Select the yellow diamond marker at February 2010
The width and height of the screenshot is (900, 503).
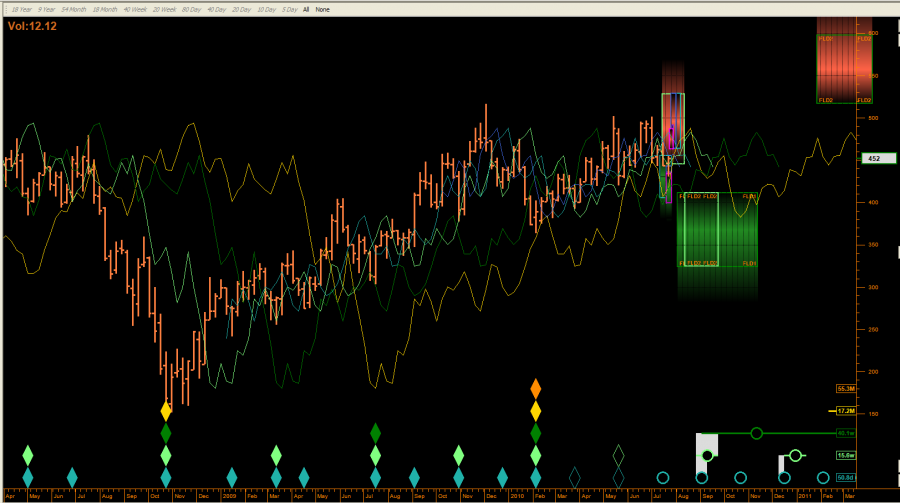tap(536, 411)
